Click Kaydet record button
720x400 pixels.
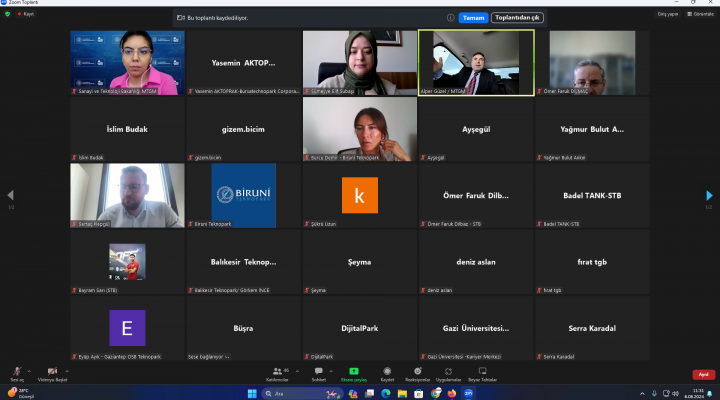coord(387,374)
